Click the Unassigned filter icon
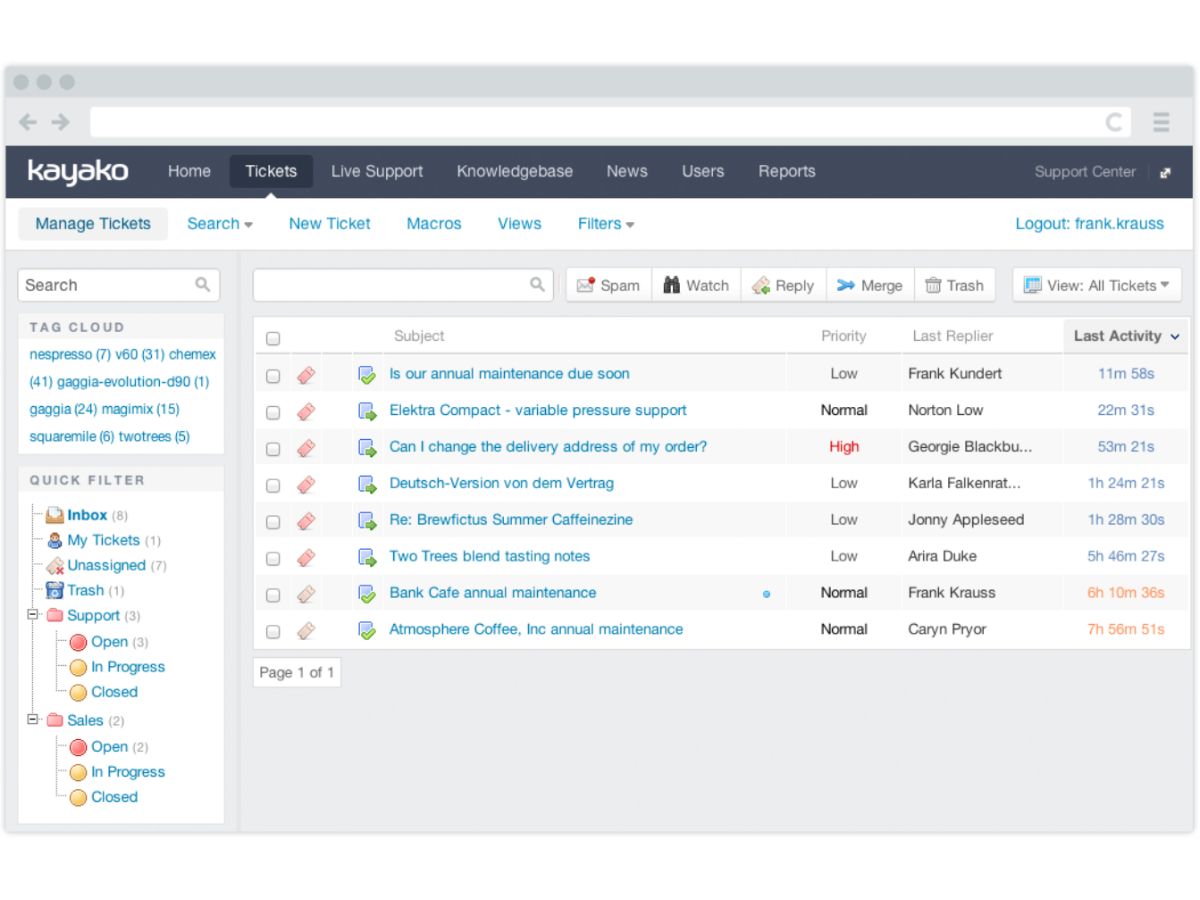 55,565
